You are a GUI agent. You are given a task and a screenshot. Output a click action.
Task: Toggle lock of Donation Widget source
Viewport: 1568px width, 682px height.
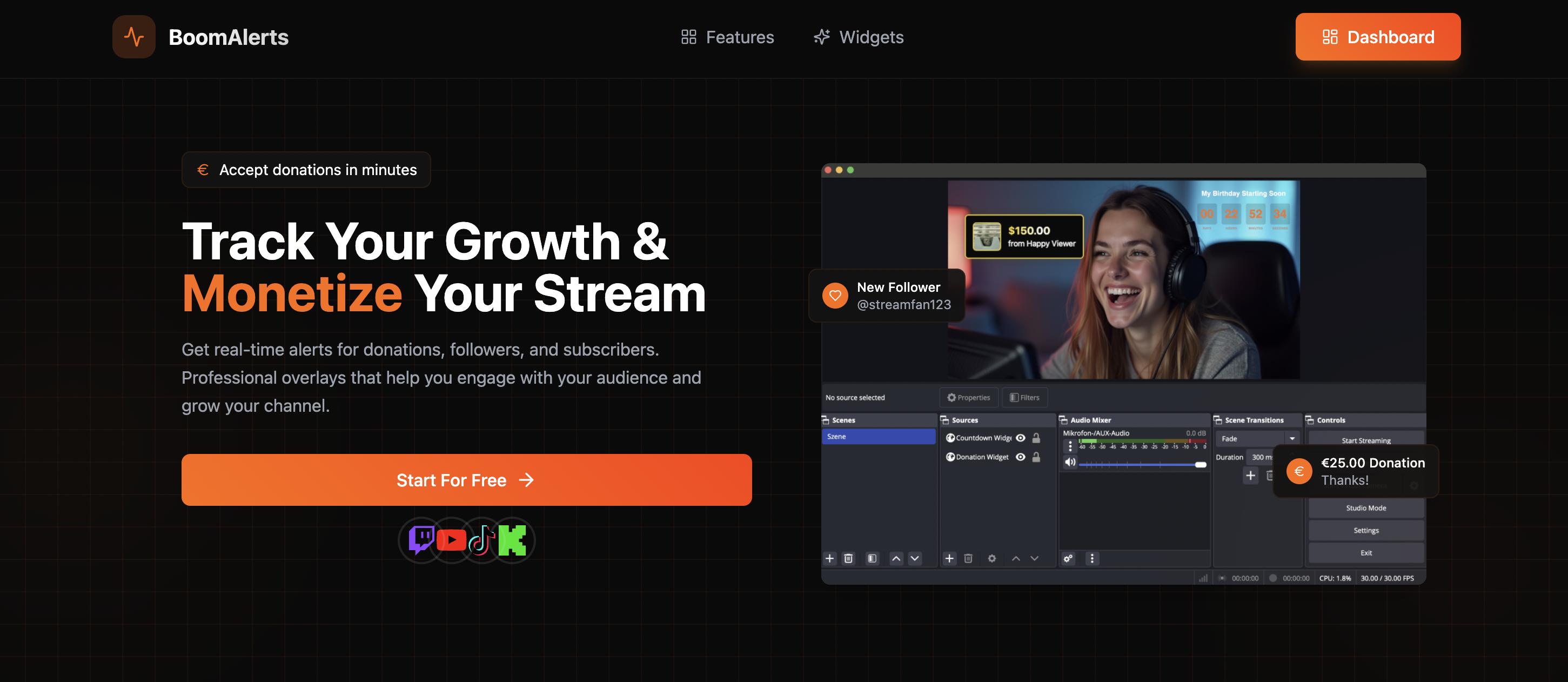point(1036,457)
